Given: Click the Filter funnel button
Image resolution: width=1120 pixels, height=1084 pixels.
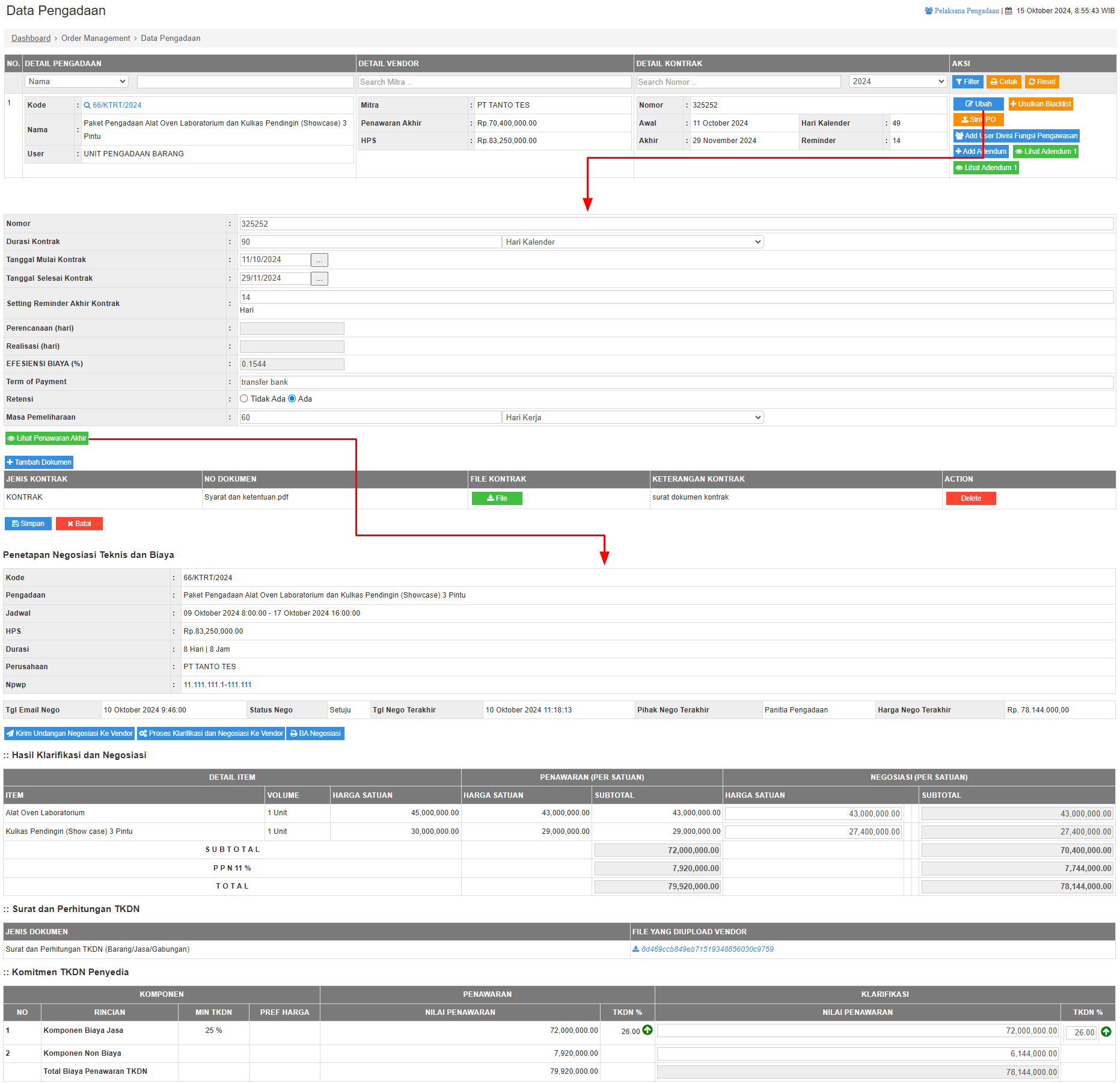Looking at the screenshot, I should 967,82.
